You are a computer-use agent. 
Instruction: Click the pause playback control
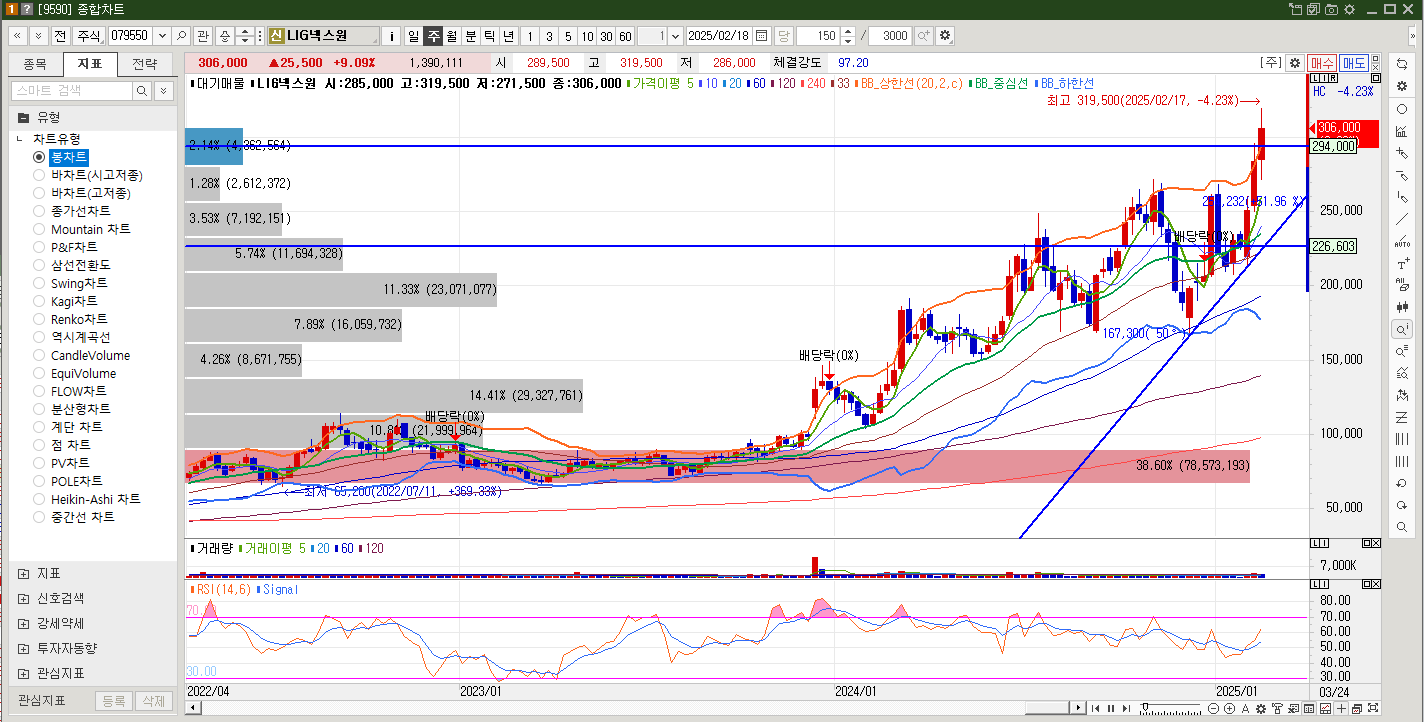tap(1110, 708)
